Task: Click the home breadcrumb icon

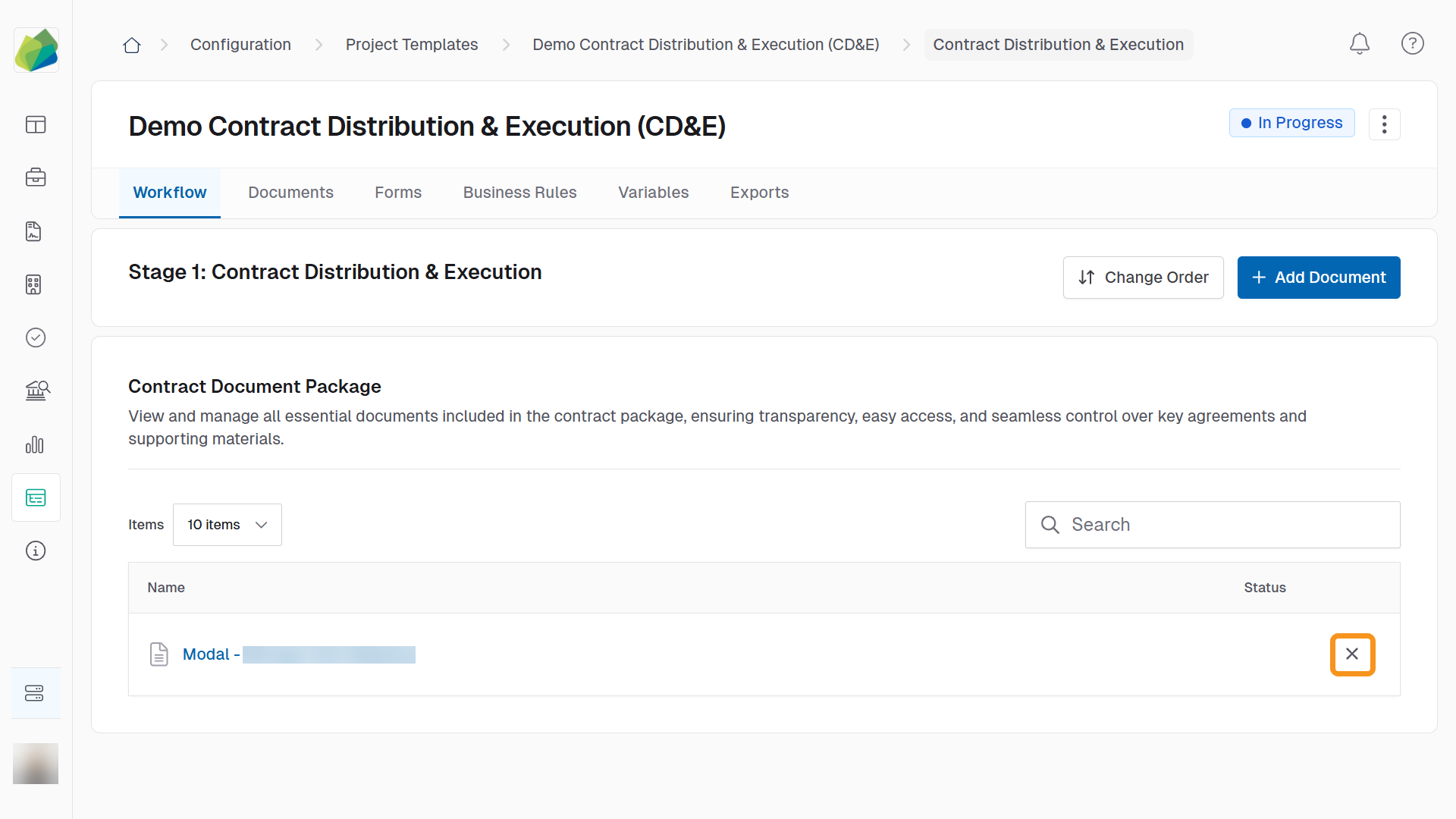Action: click(132, 45)
